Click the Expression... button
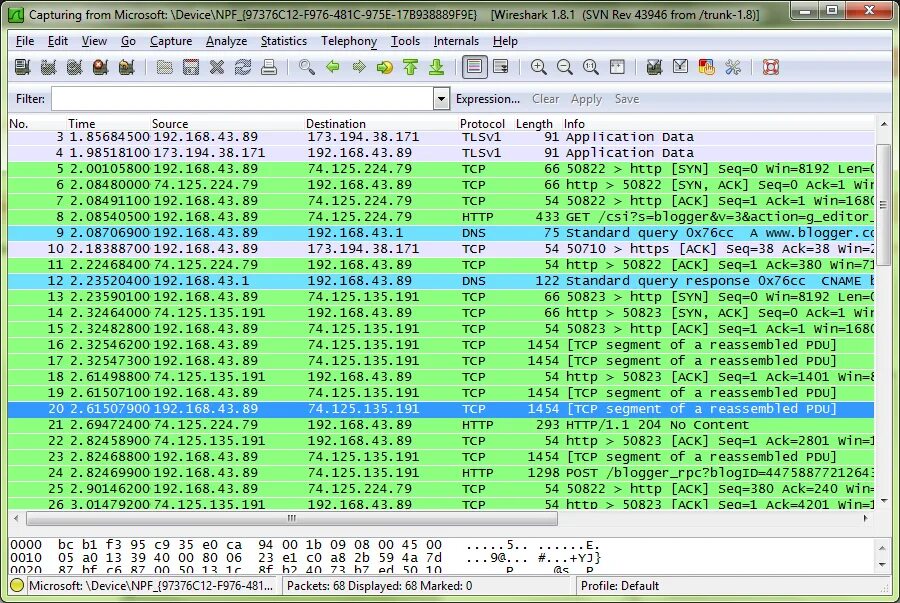 click(488, 99)
